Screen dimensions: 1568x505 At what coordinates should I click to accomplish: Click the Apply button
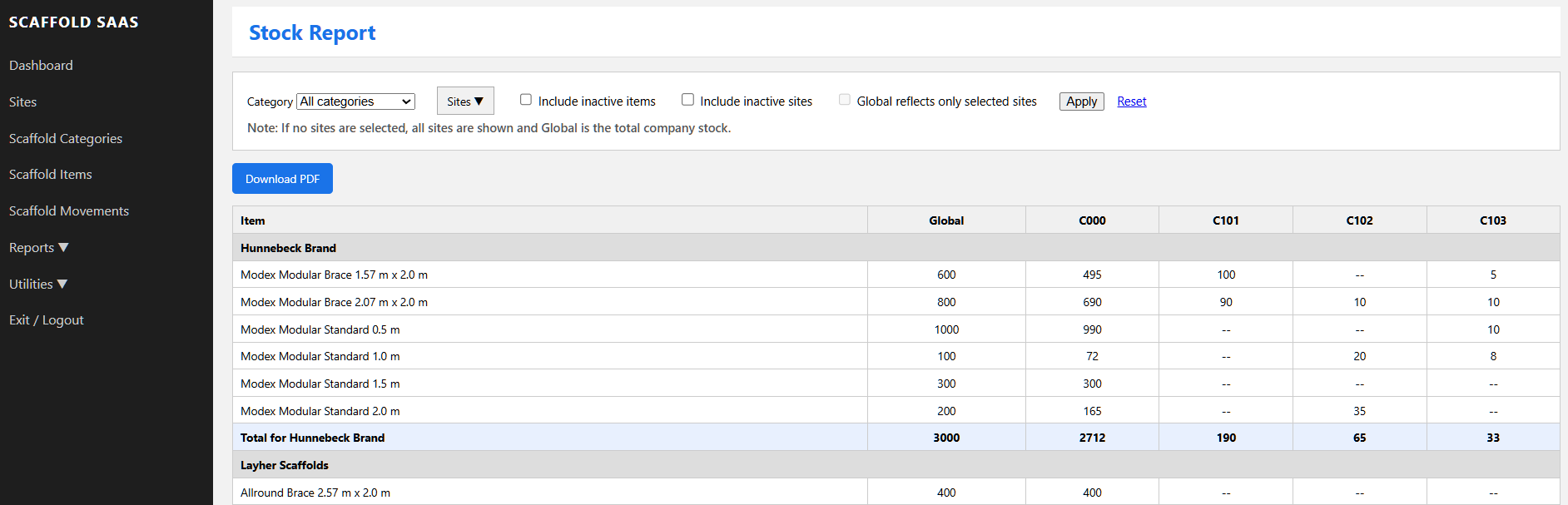pyautogui.click(x=1082, y=101)
